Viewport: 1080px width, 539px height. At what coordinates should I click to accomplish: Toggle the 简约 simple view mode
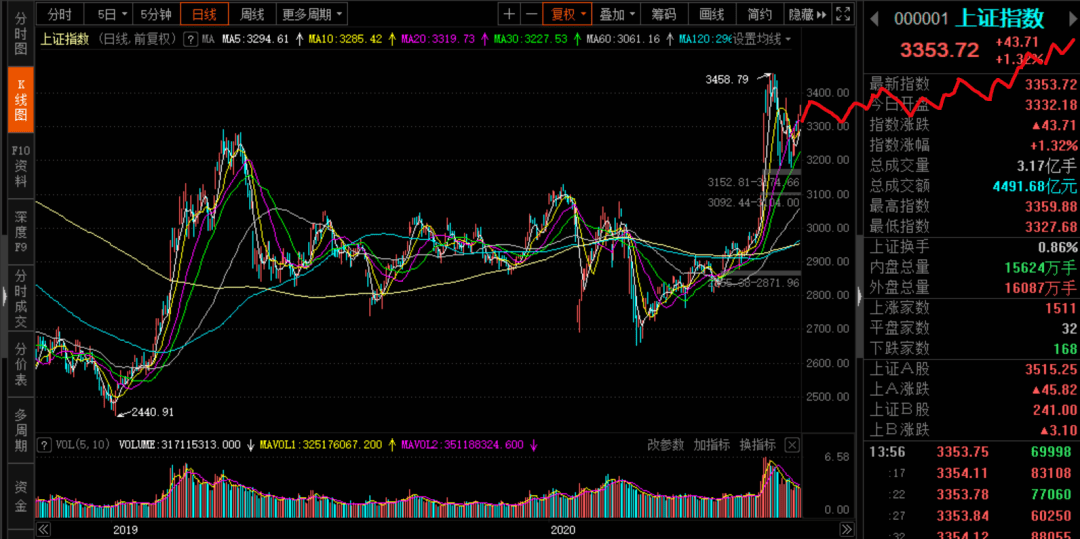pos(759,14)
